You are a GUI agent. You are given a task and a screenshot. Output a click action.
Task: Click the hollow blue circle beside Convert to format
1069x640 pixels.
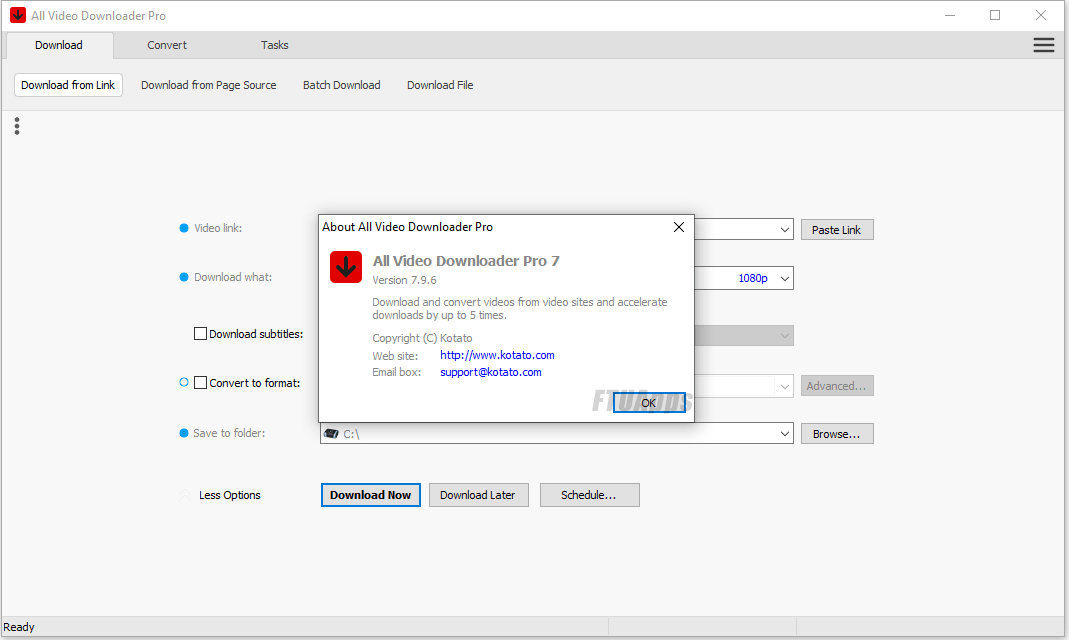(x=183, y=382)
